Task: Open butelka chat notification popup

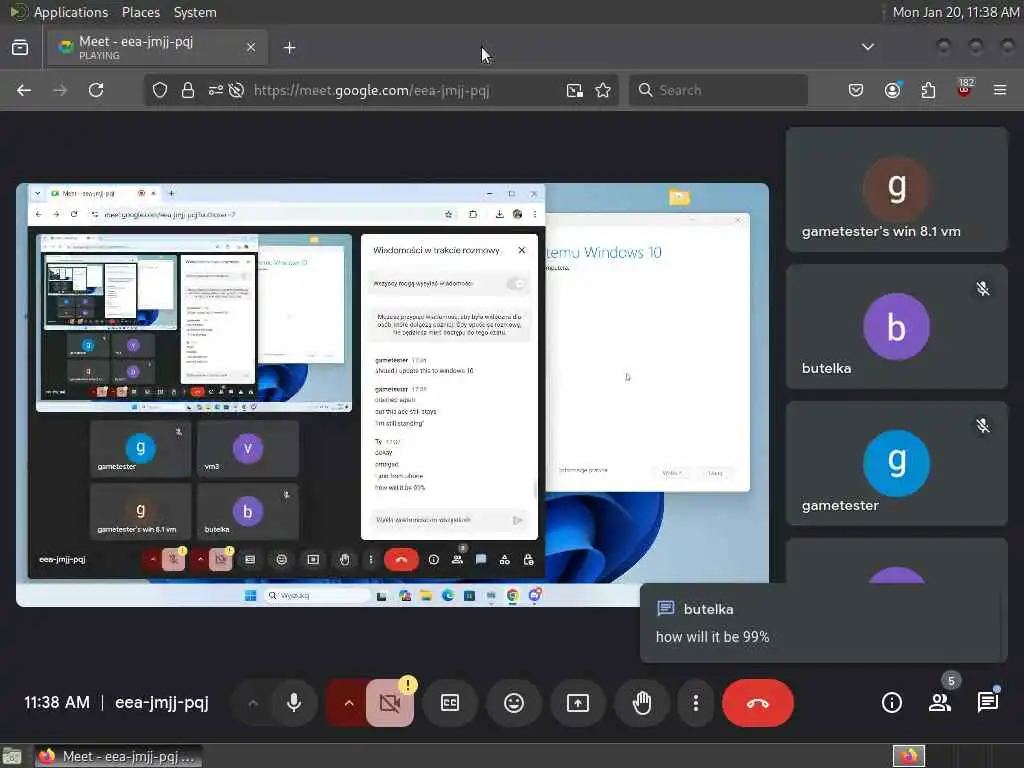Action: click(824, 623)
